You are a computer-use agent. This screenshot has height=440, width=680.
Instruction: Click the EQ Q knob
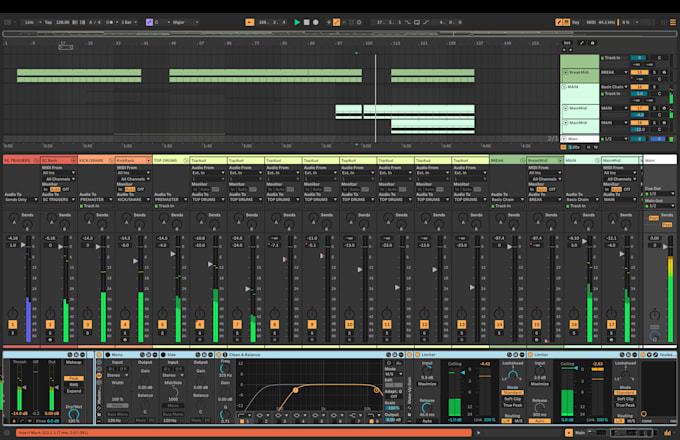[225, 412]
